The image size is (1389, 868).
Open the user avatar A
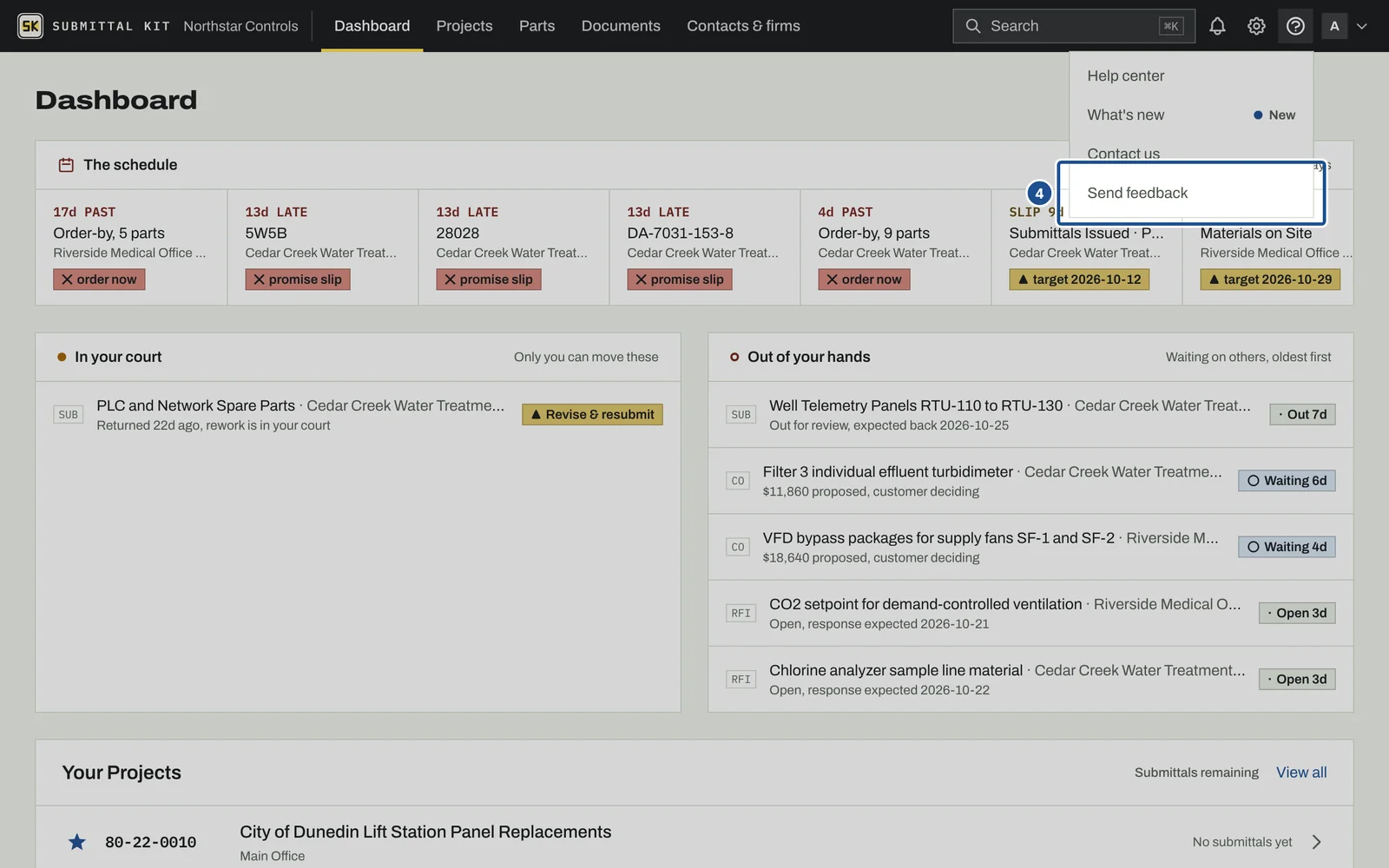[1334, 26]
